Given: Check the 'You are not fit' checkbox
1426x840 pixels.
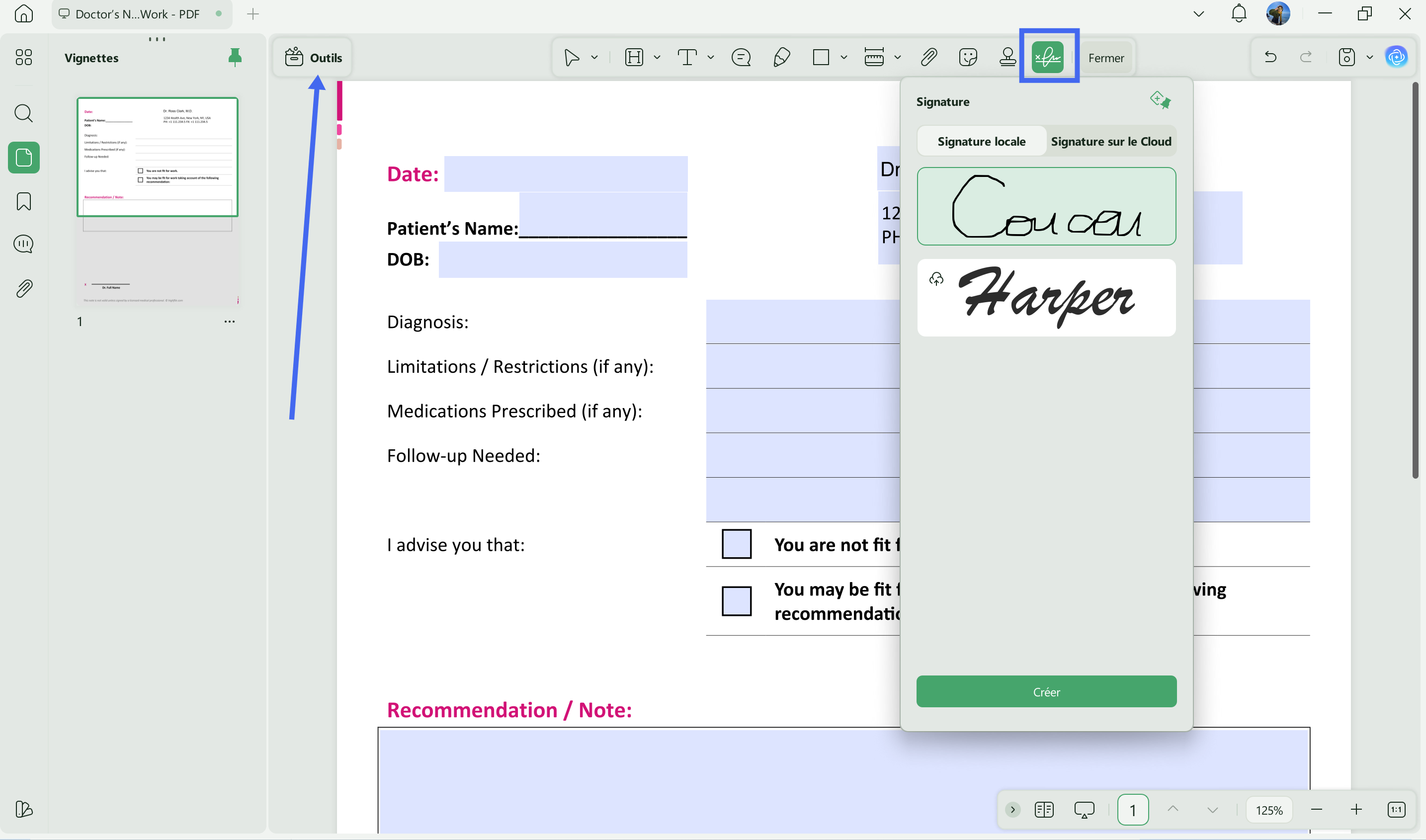Looking at the screenshot, I should pyautogui.click(x=736, y=544).
